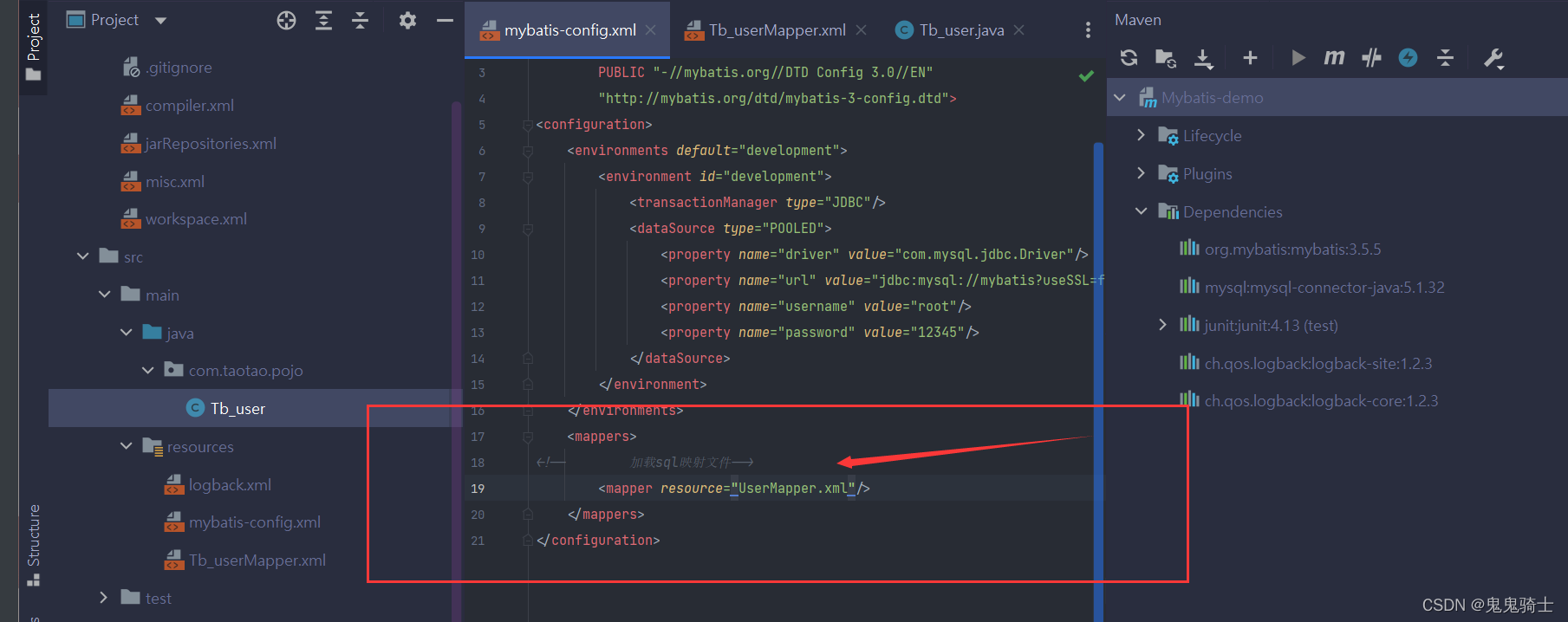Close the mybatis-config.xml tab
This screenshot has height=622, width=1568.
651,30
